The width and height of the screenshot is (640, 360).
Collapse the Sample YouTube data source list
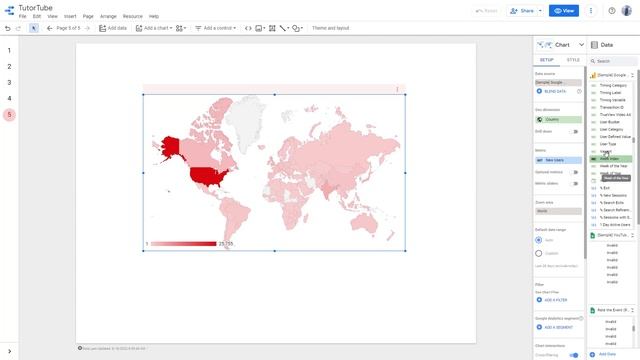pos(632,236)
